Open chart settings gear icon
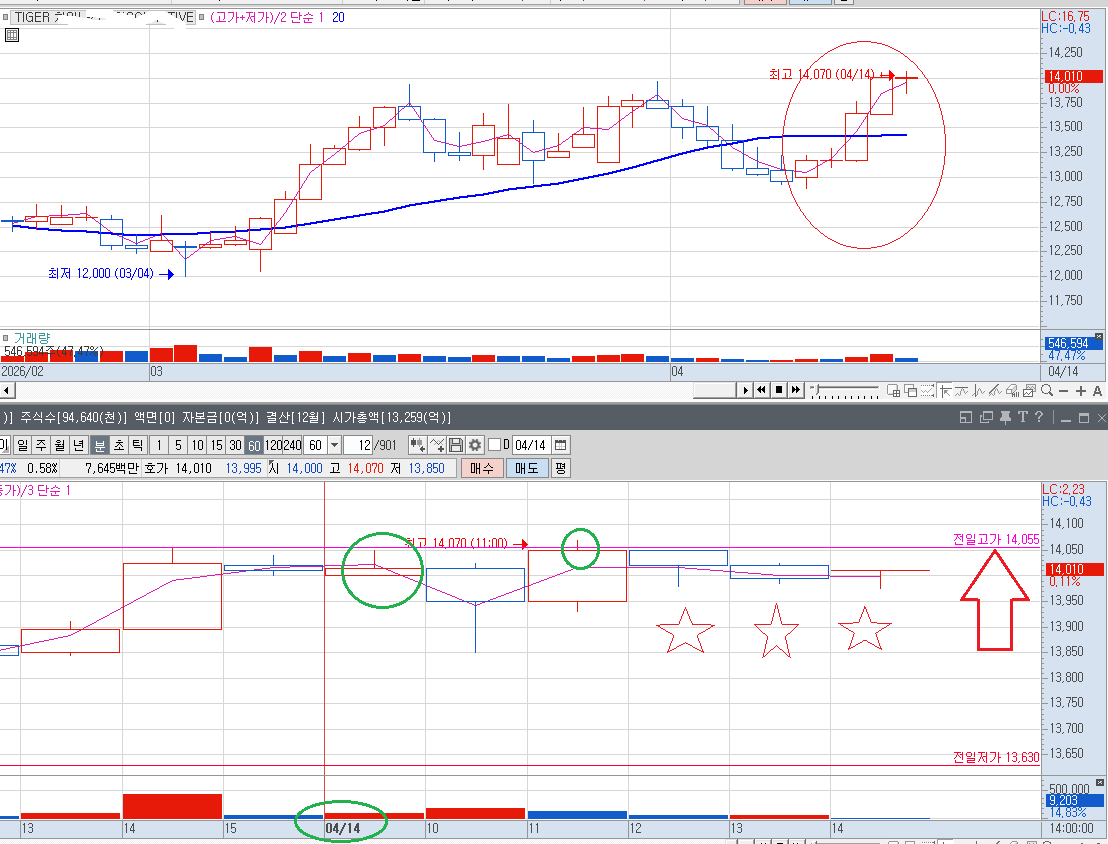The image size is (1108, 844). [x=475, y=445]
